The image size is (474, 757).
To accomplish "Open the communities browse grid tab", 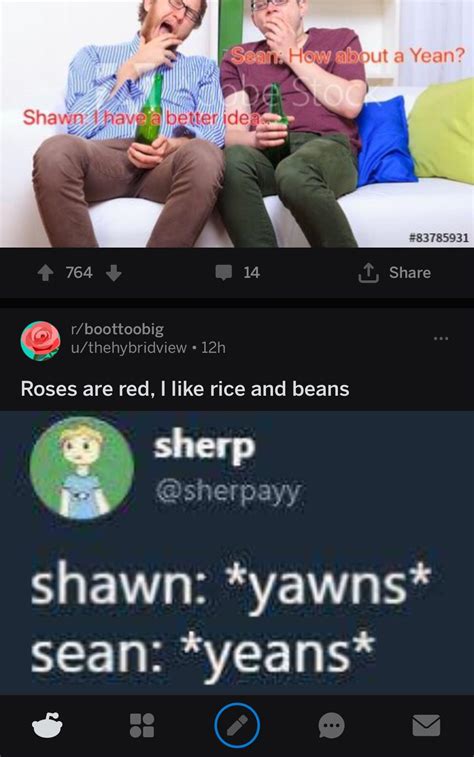I will coord(142,726).
